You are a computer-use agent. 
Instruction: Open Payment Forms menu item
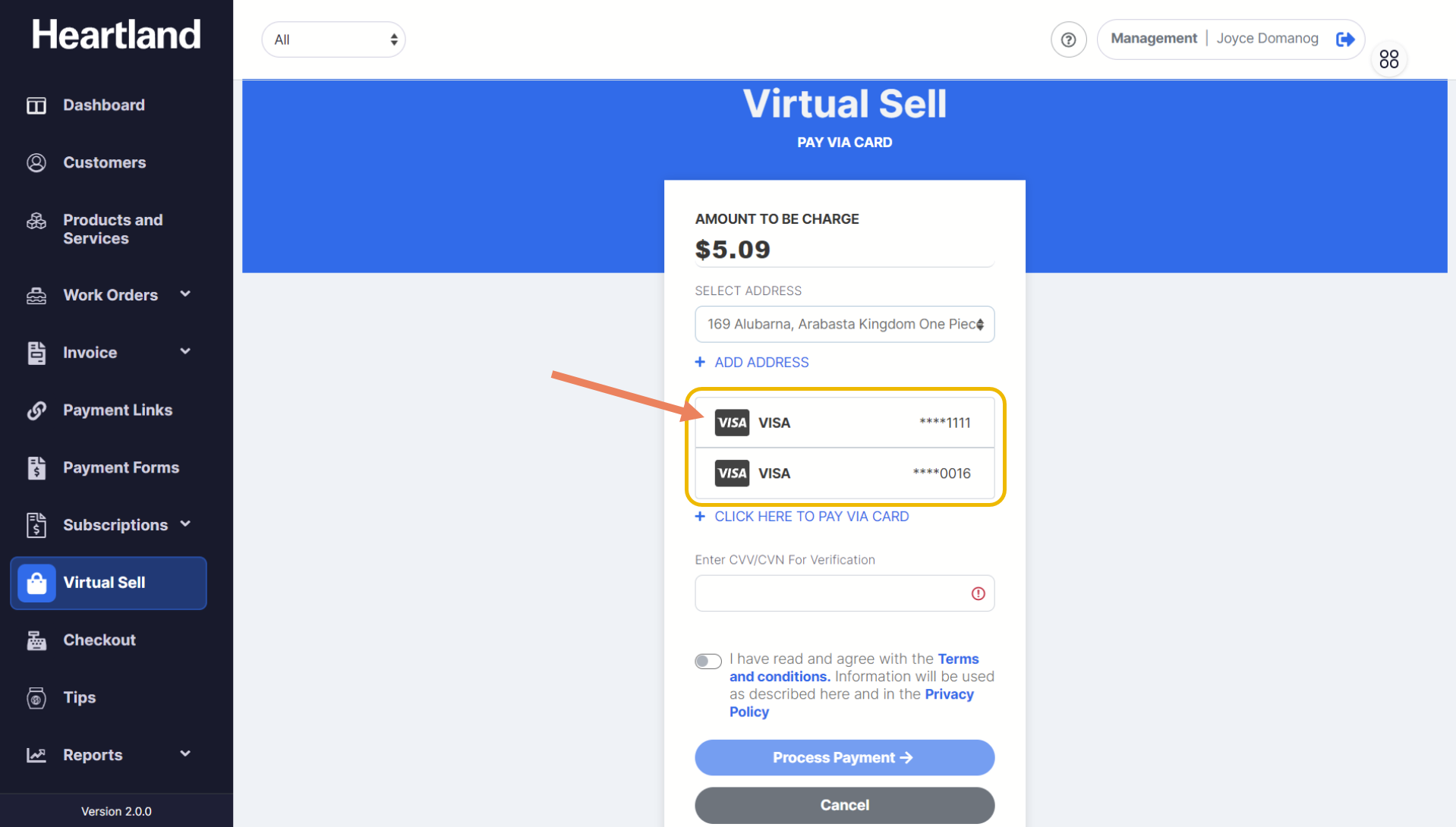click(121, 468)
